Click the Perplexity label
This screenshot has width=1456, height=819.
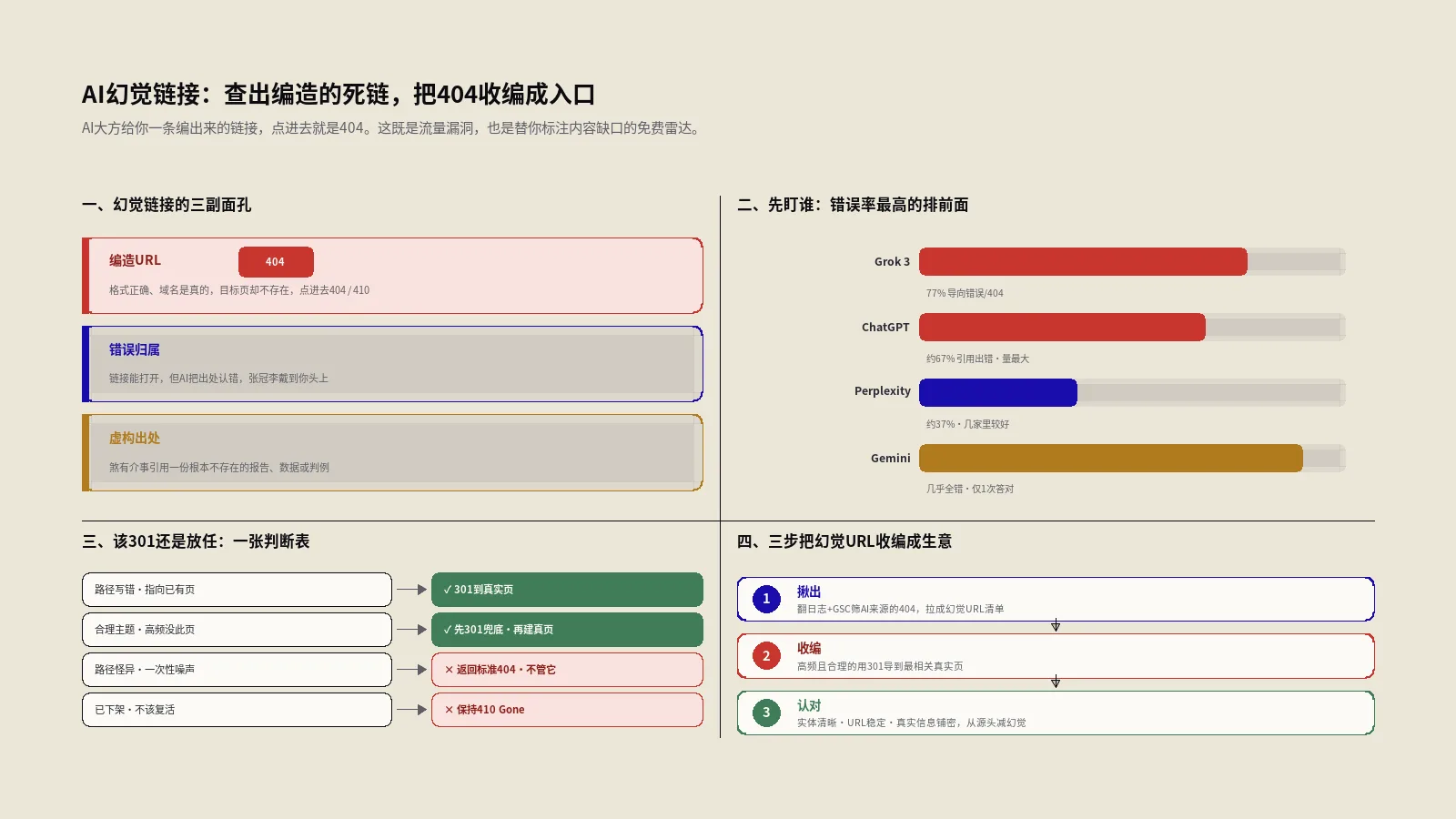coord(882,391)
